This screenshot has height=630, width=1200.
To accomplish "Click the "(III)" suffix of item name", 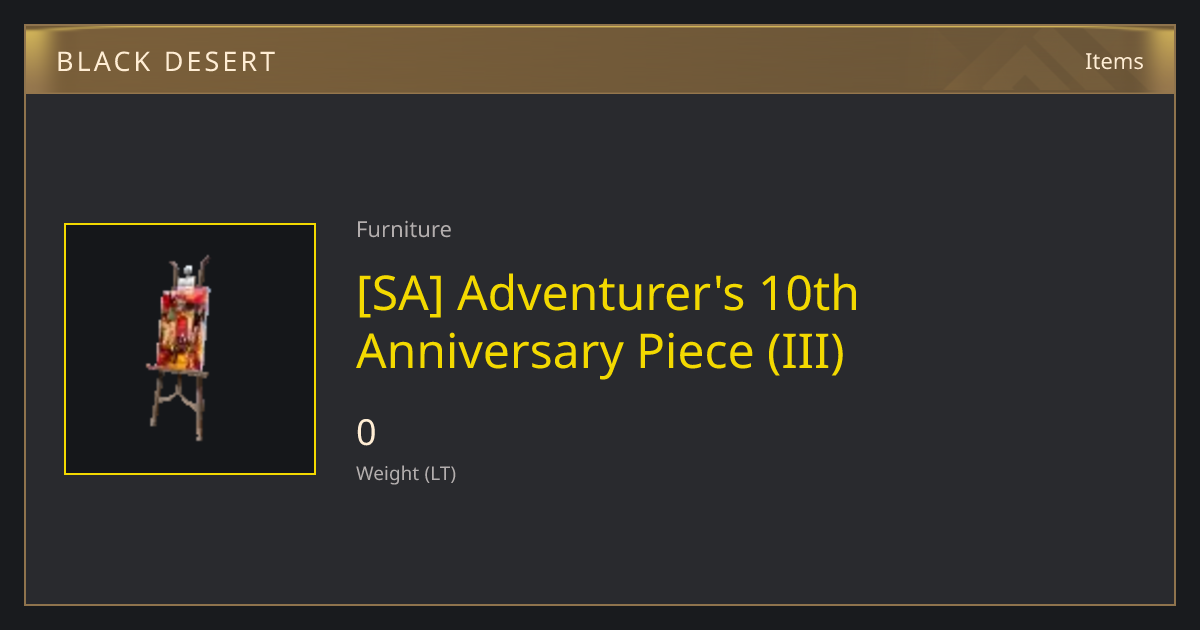I will pyautogui.click(x=807, y=351).
